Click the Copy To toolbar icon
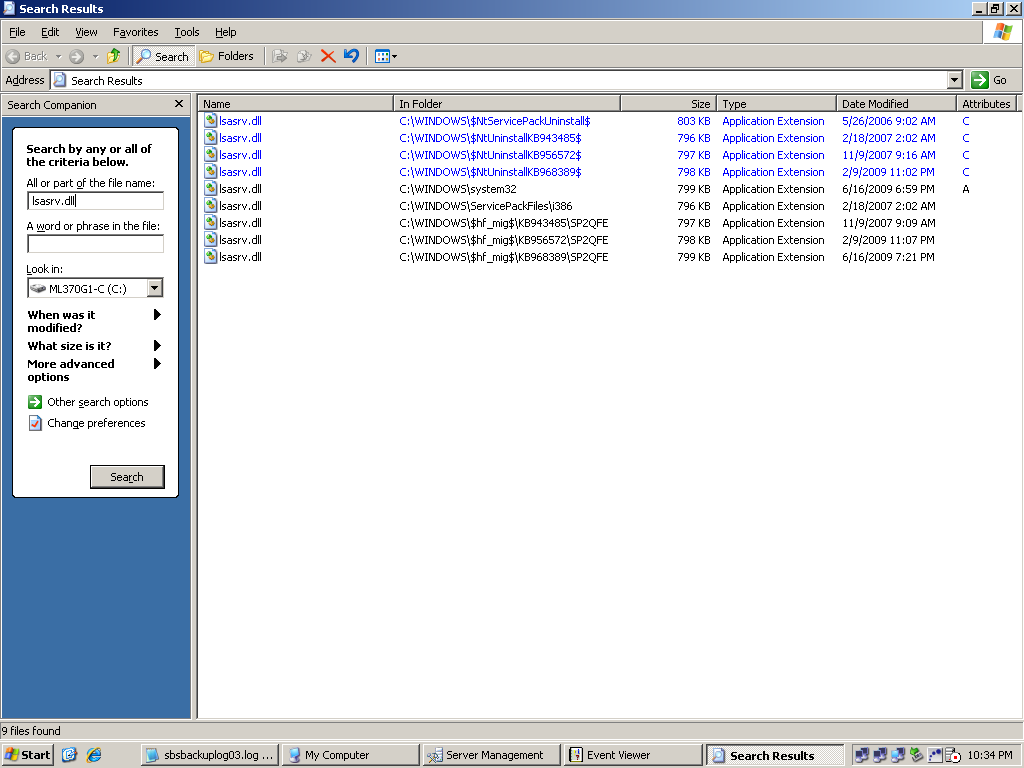 [x=304, y=56]
